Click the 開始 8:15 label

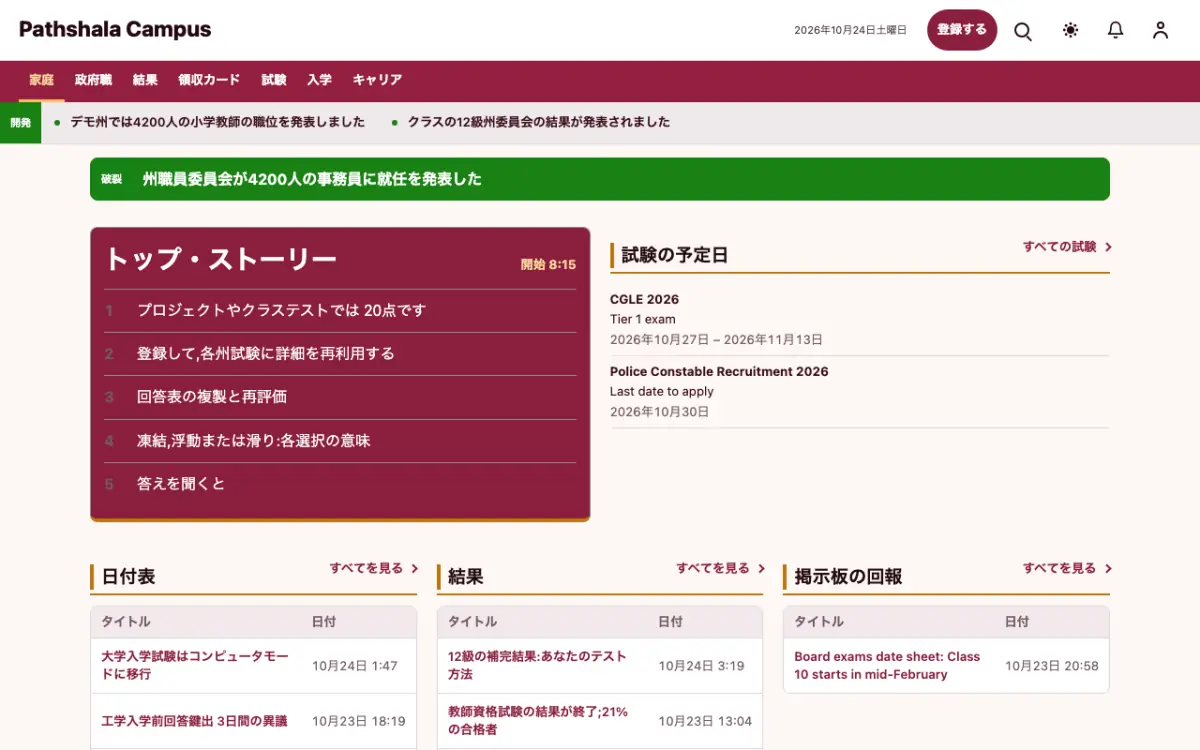click(548, 265)
